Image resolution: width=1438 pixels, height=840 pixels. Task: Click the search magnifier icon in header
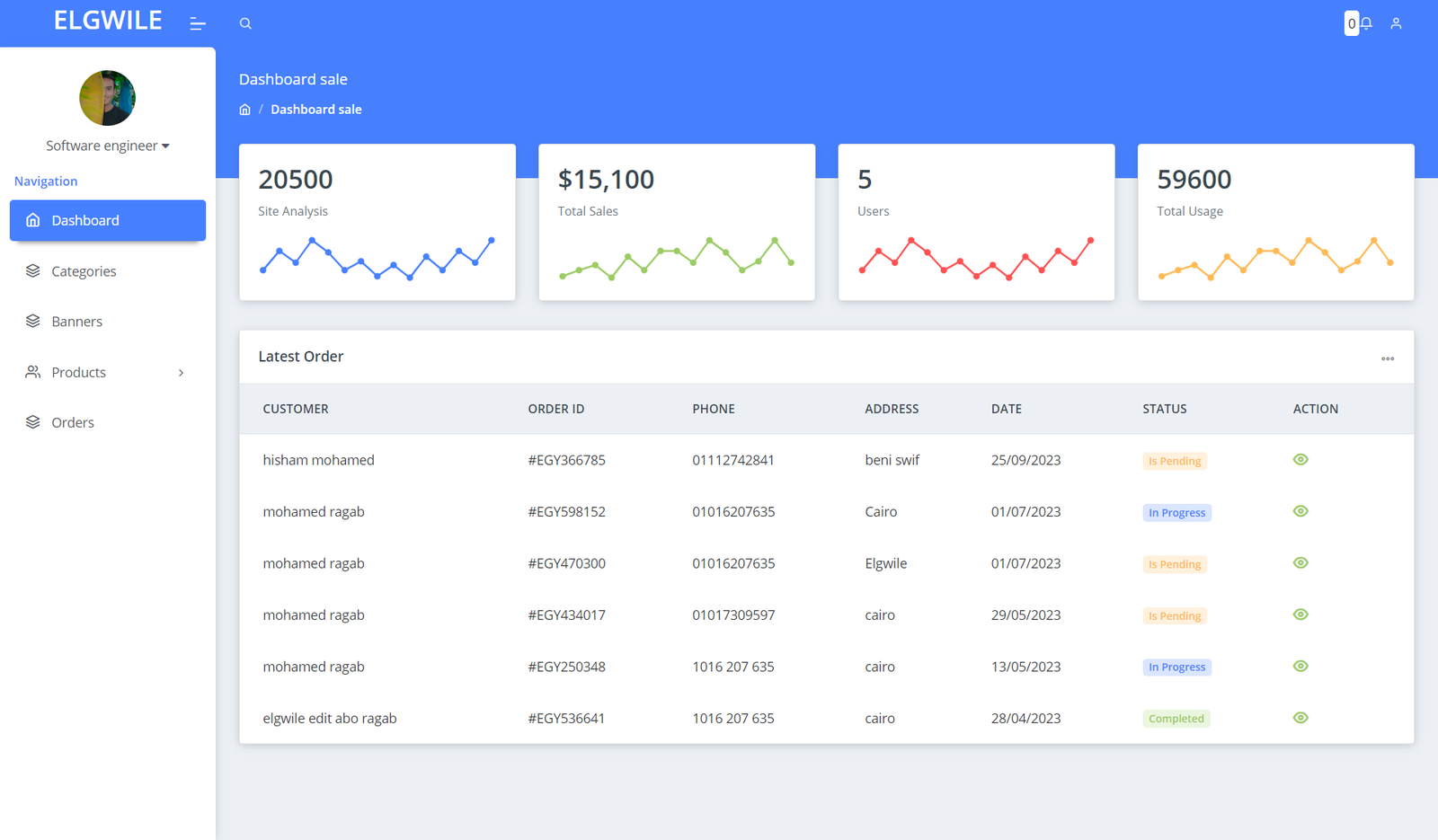click(x=245, y=23)
